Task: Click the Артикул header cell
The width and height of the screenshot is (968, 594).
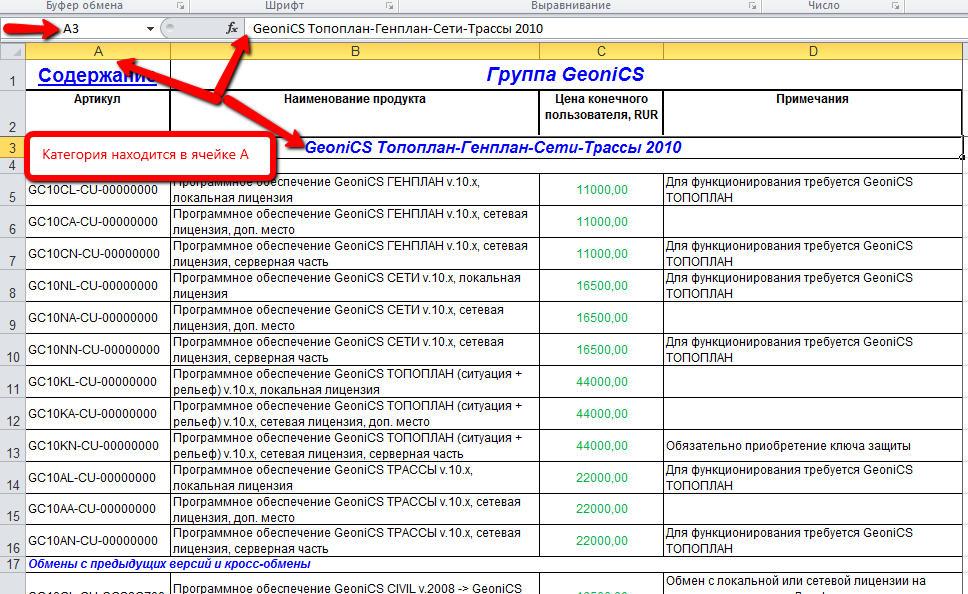Action: (98, 112)
